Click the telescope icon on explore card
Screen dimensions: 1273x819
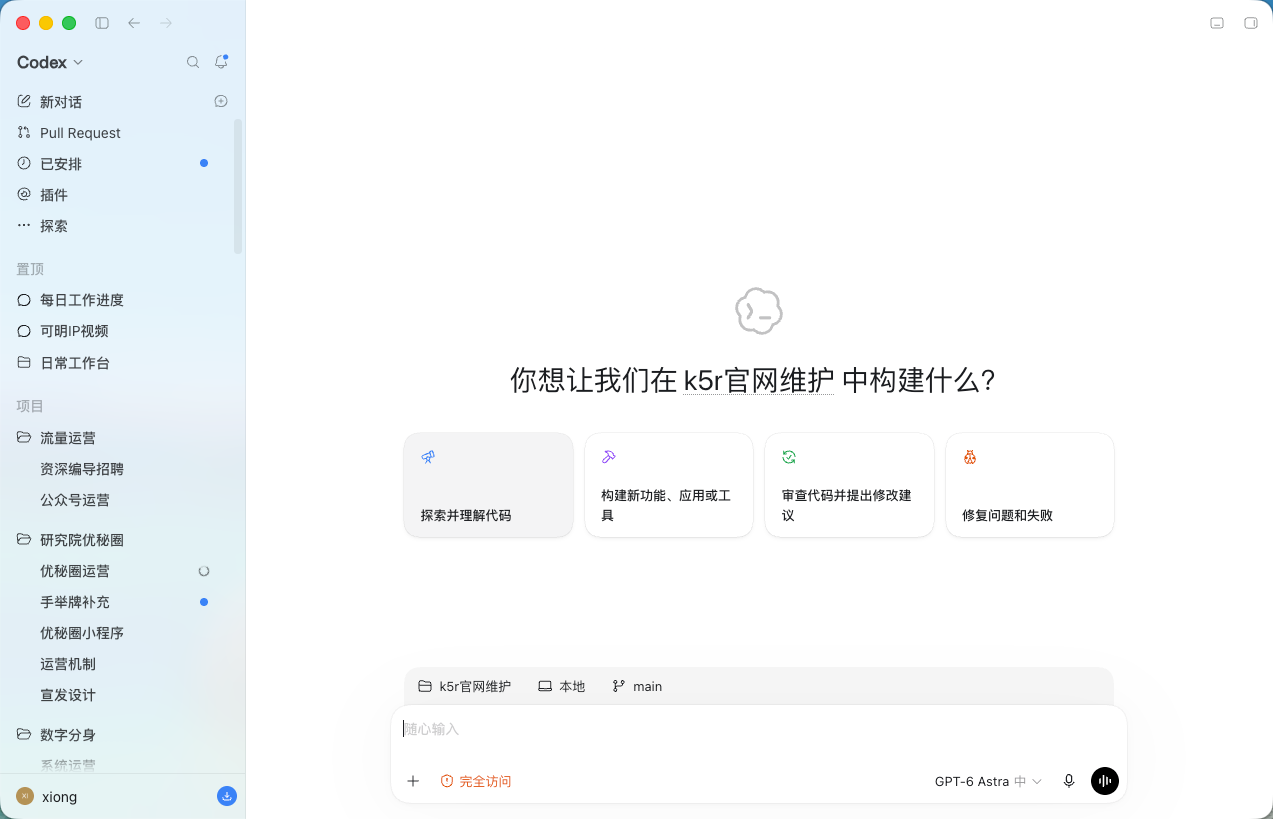click(428, 457)
